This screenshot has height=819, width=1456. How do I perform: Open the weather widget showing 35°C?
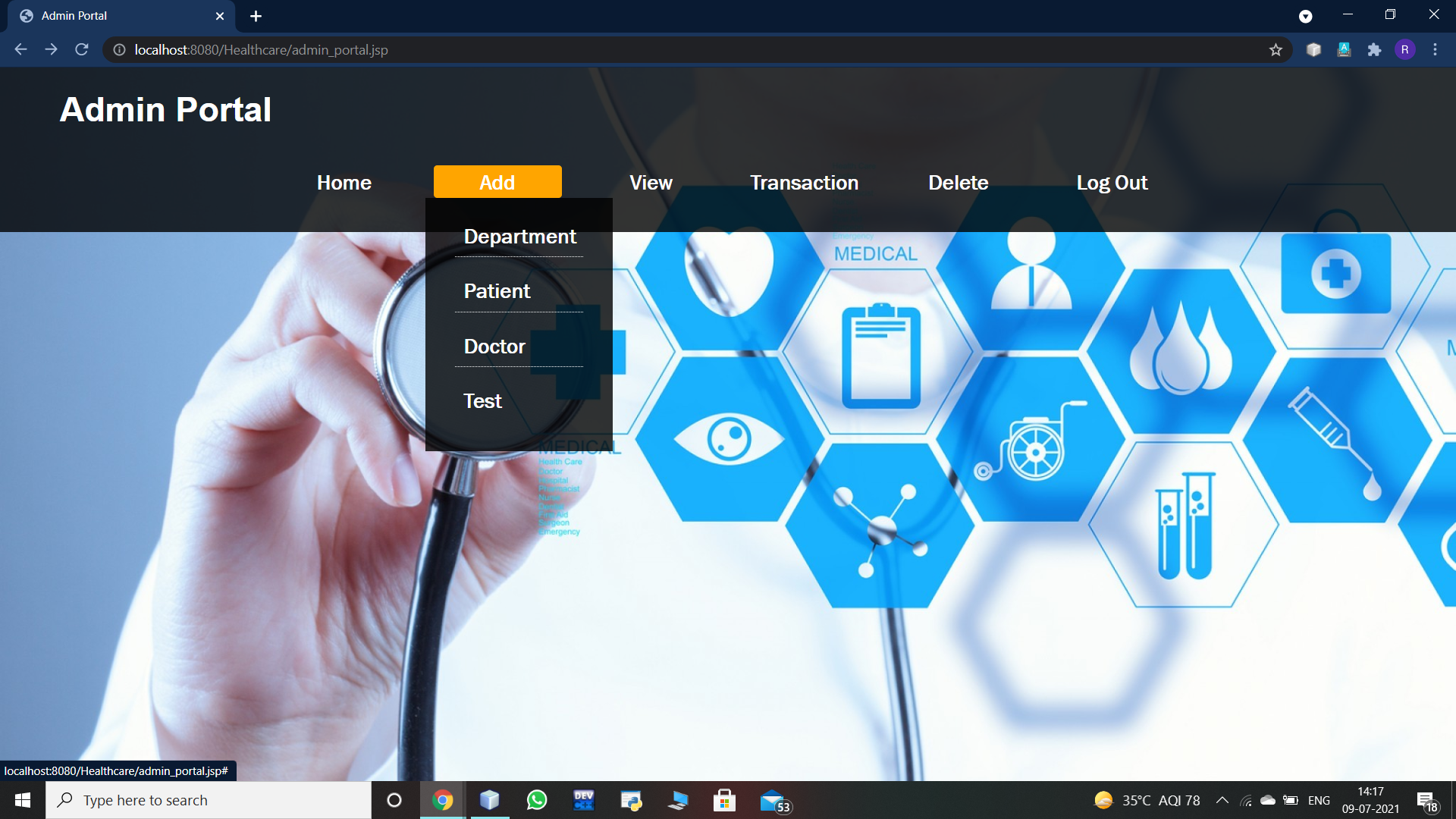[1147, 800]
